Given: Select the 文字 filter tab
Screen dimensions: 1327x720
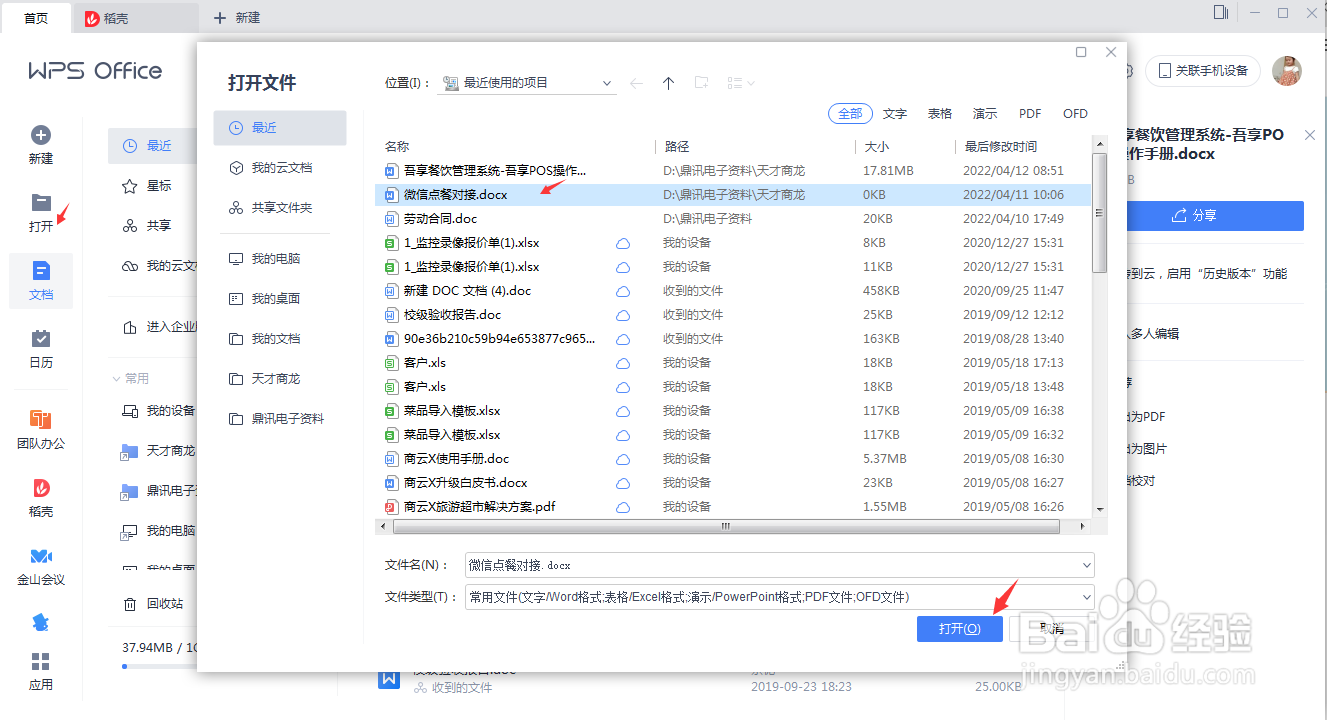Looking at the screenshot, I should point(895,114).
